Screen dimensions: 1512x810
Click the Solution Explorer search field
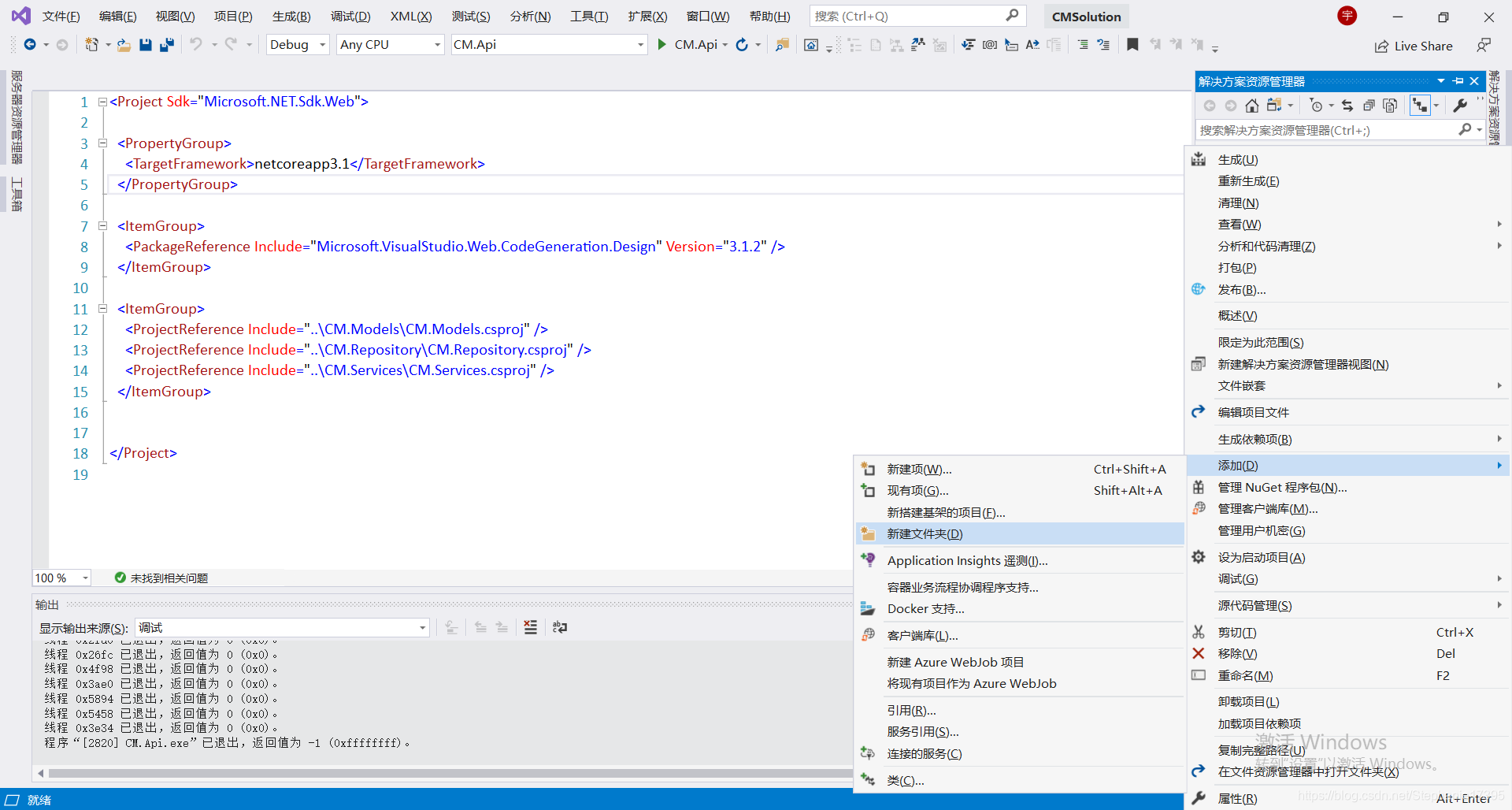[1339, 130]
